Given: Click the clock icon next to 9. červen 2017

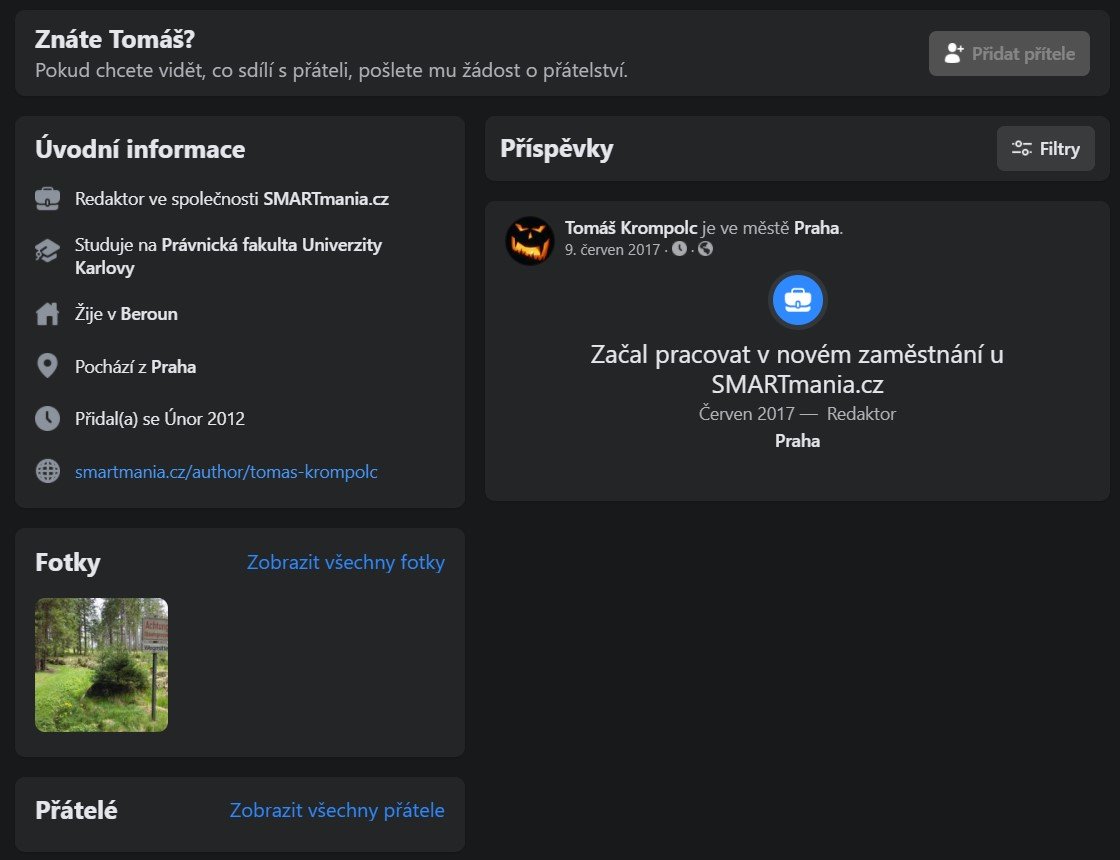Looking at the screenshot, I should click(x=679, y=249).
